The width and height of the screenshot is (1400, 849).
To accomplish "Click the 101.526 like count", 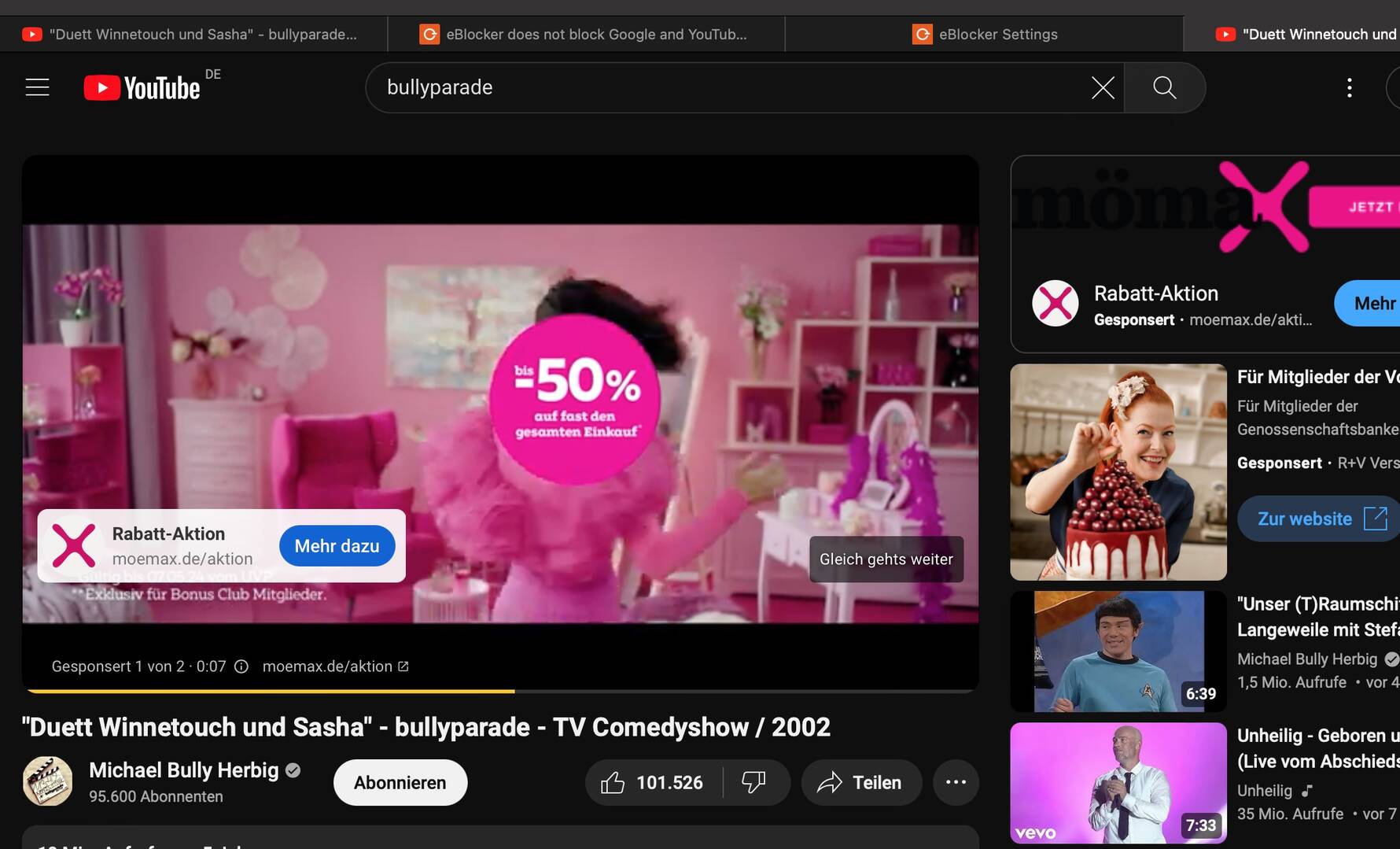I will pos(669,782).
